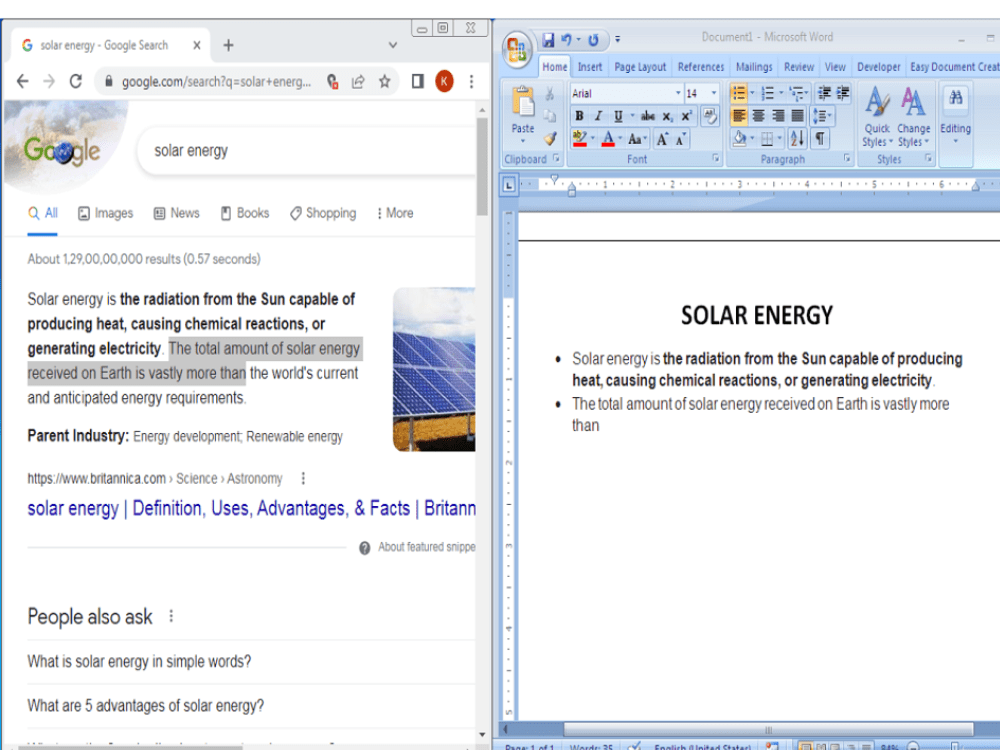
Task: Open the Developer ribbon tab
Action: click(878, 67)
